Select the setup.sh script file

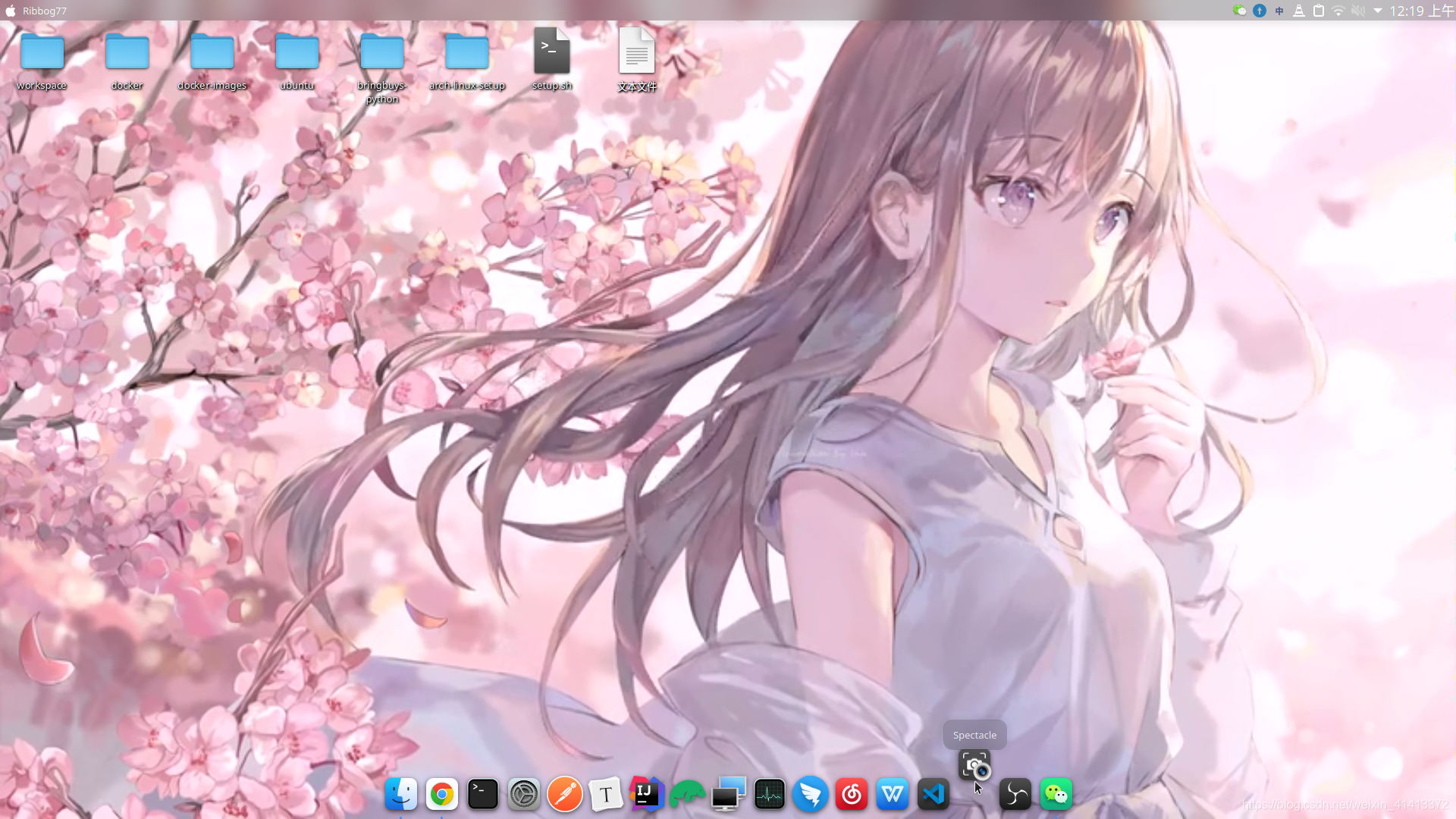tap(551, 59)
